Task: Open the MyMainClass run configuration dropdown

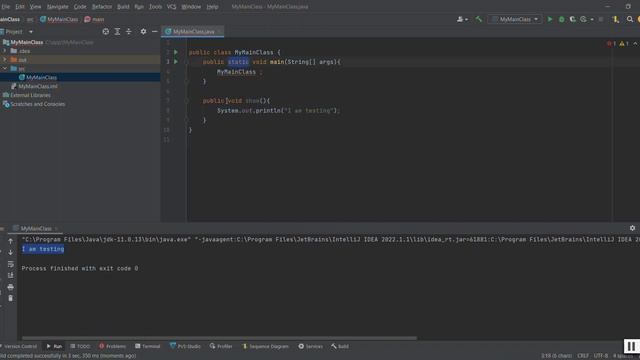Action: click(x=515, y=19)
